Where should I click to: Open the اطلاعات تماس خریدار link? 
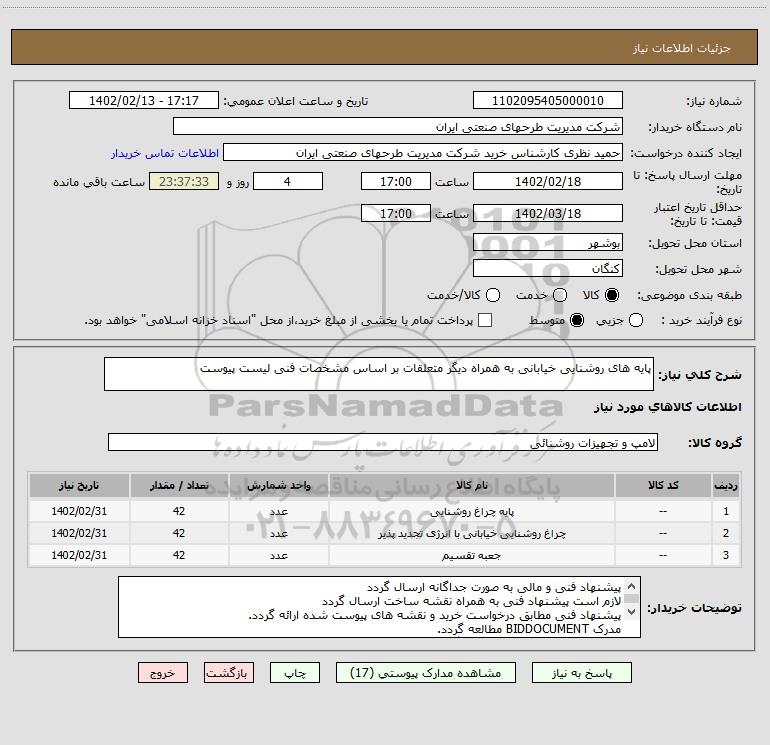pos(165,153)
